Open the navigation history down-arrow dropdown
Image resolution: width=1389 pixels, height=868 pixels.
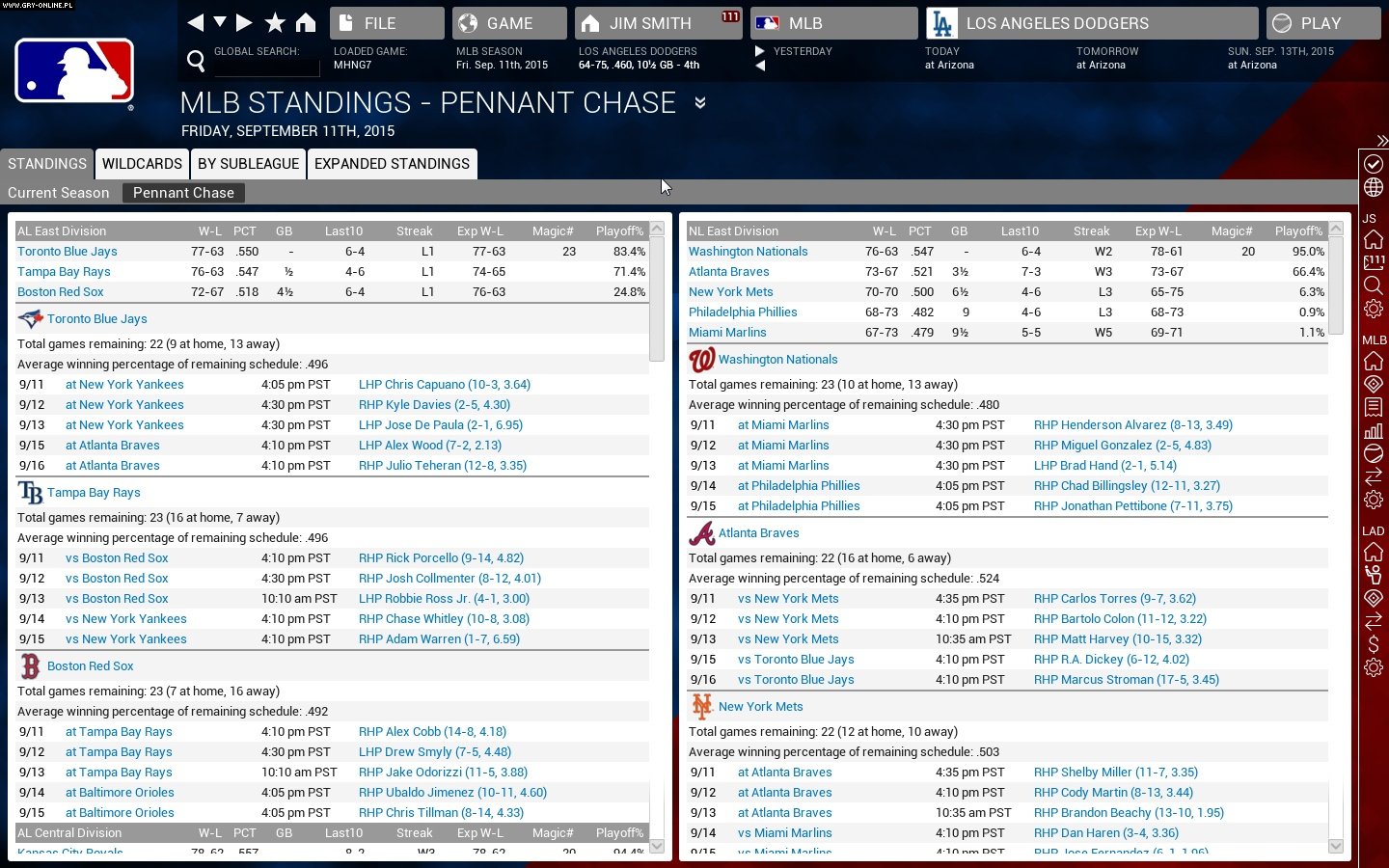[x=220, y=22]
